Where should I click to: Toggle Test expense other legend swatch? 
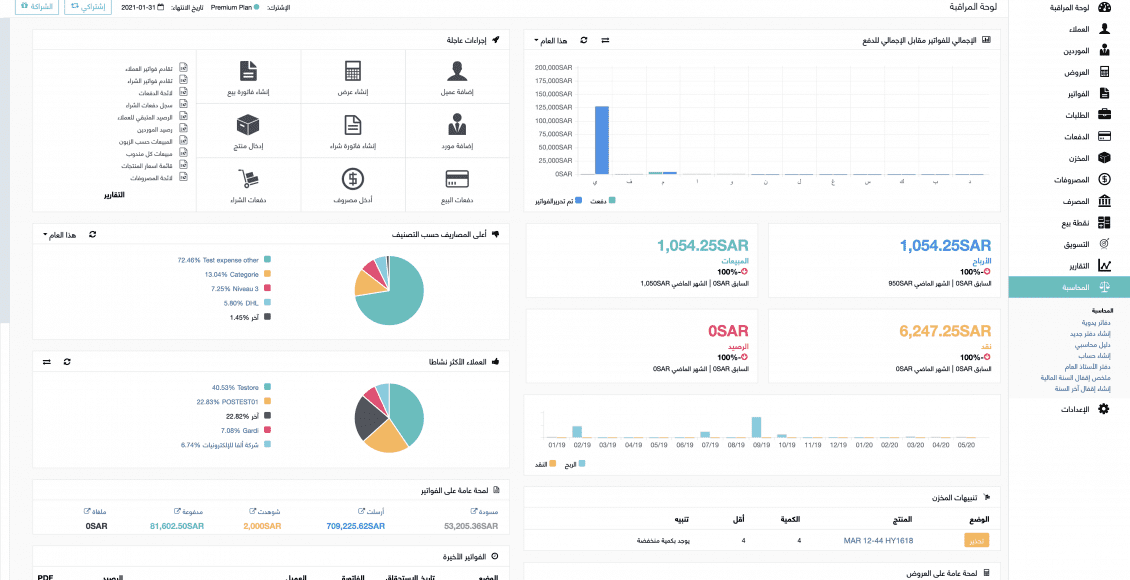[x=267, y=259]
